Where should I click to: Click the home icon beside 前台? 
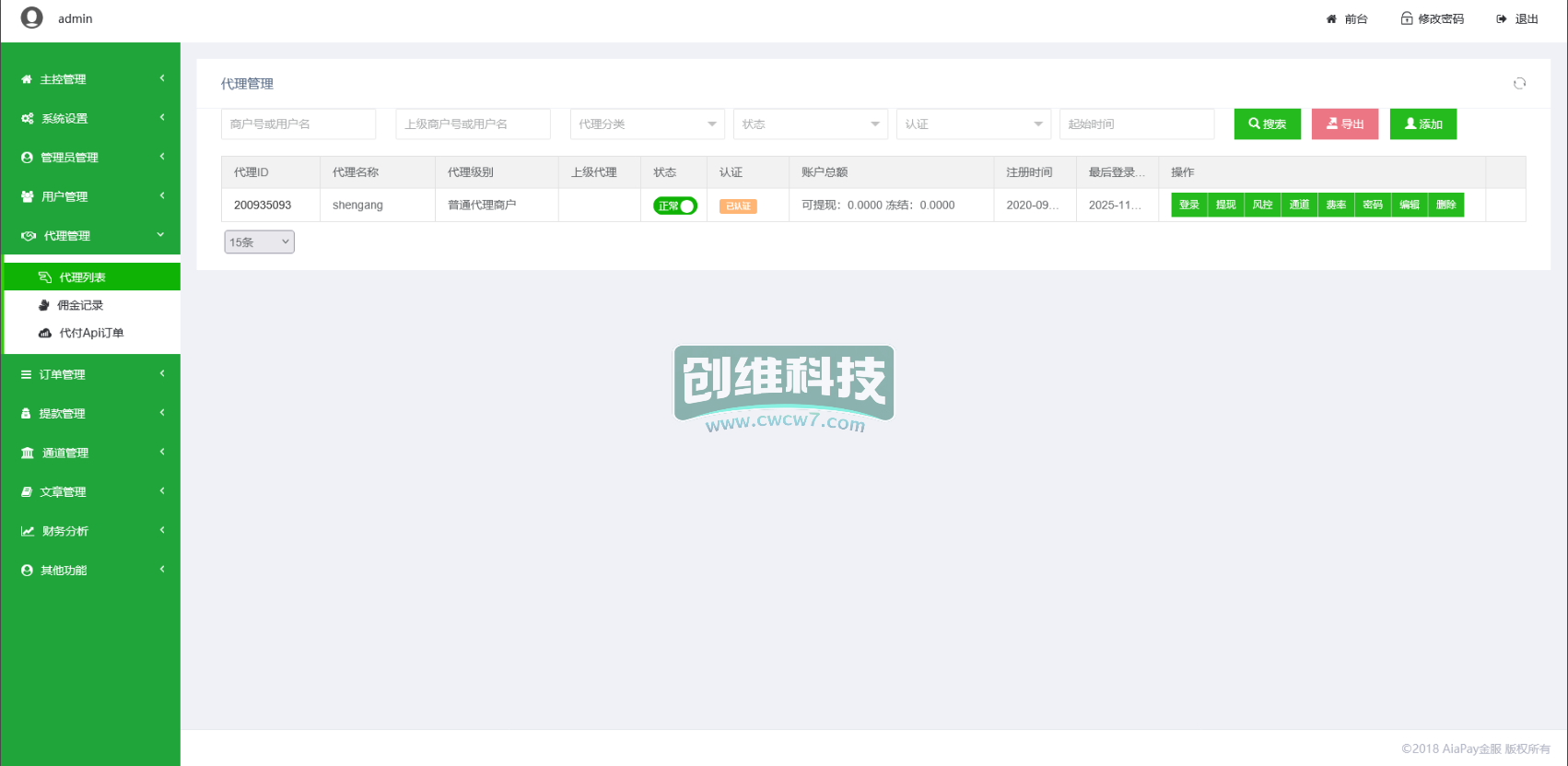[x=1331, y=19]
